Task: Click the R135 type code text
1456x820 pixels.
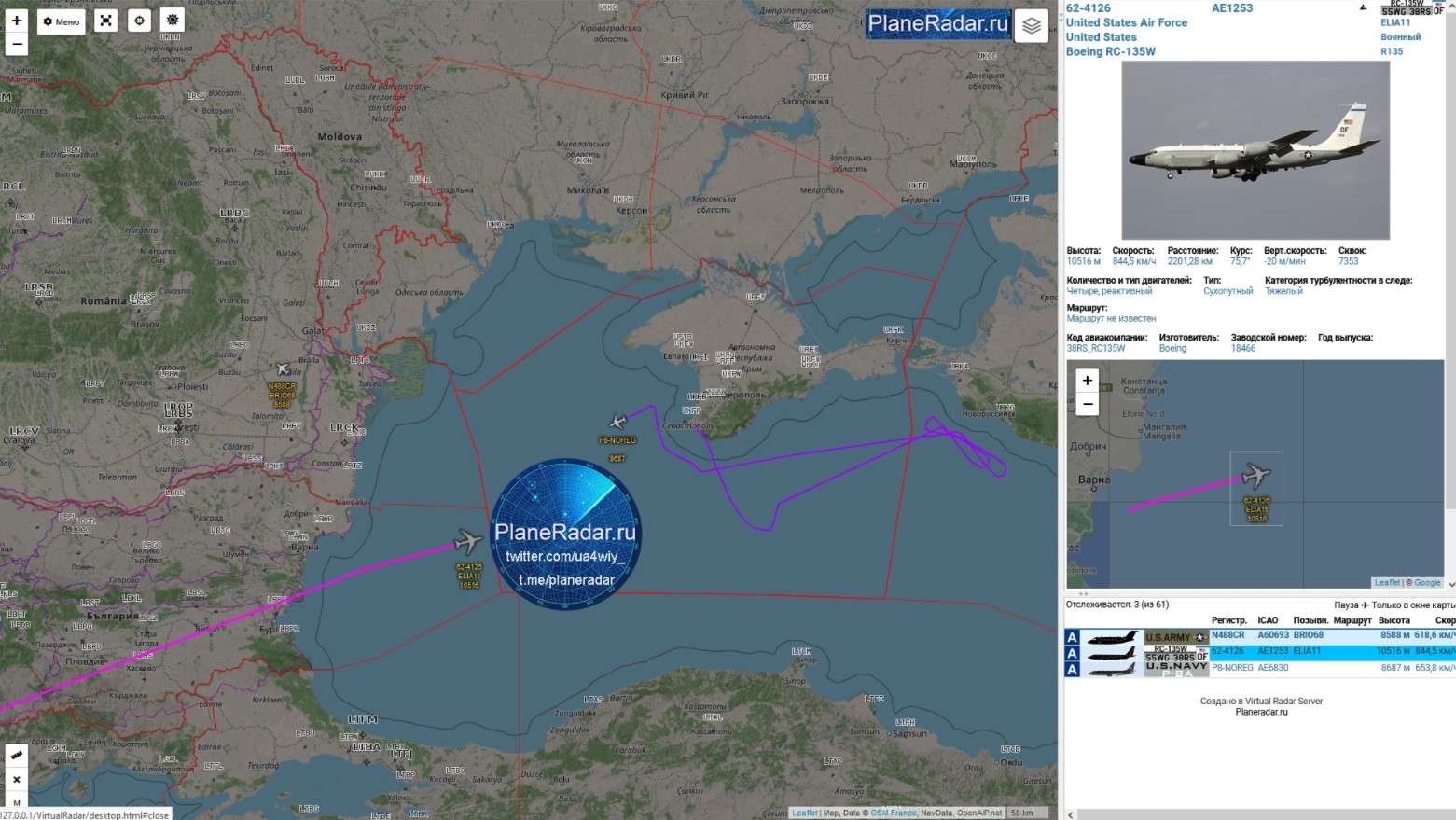Action: (1392, 51)
